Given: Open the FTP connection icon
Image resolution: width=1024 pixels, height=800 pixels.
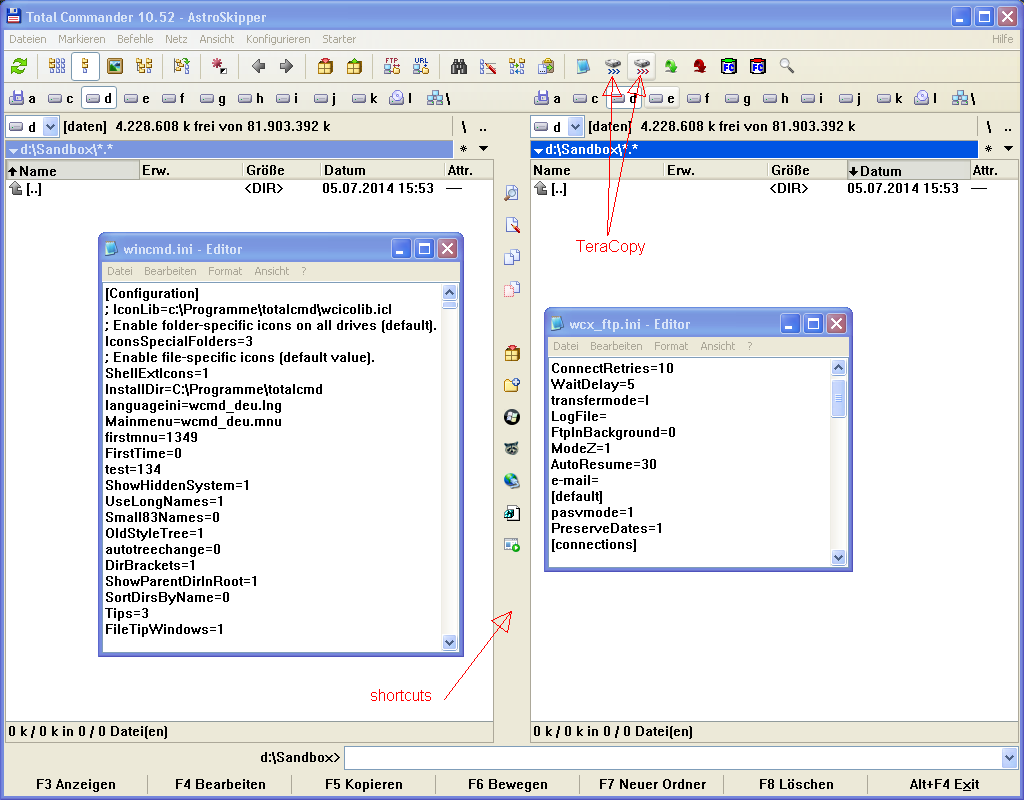Looking at the screenshot, I should click(x=392, y=66).
